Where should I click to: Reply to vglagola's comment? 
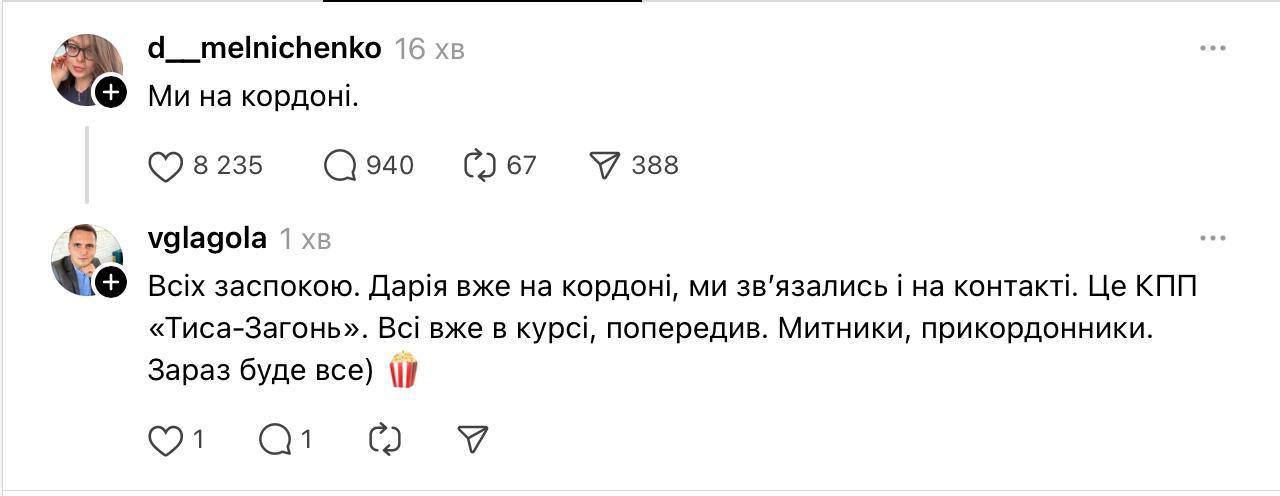click(275, 439)
